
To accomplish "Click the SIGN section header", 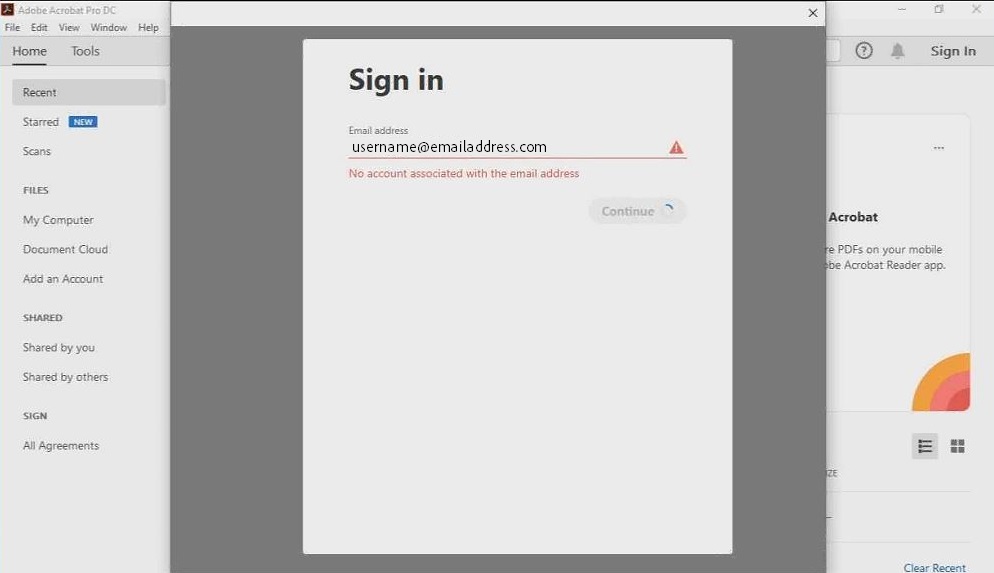I will pyautogui.click(x=35, y=416).
